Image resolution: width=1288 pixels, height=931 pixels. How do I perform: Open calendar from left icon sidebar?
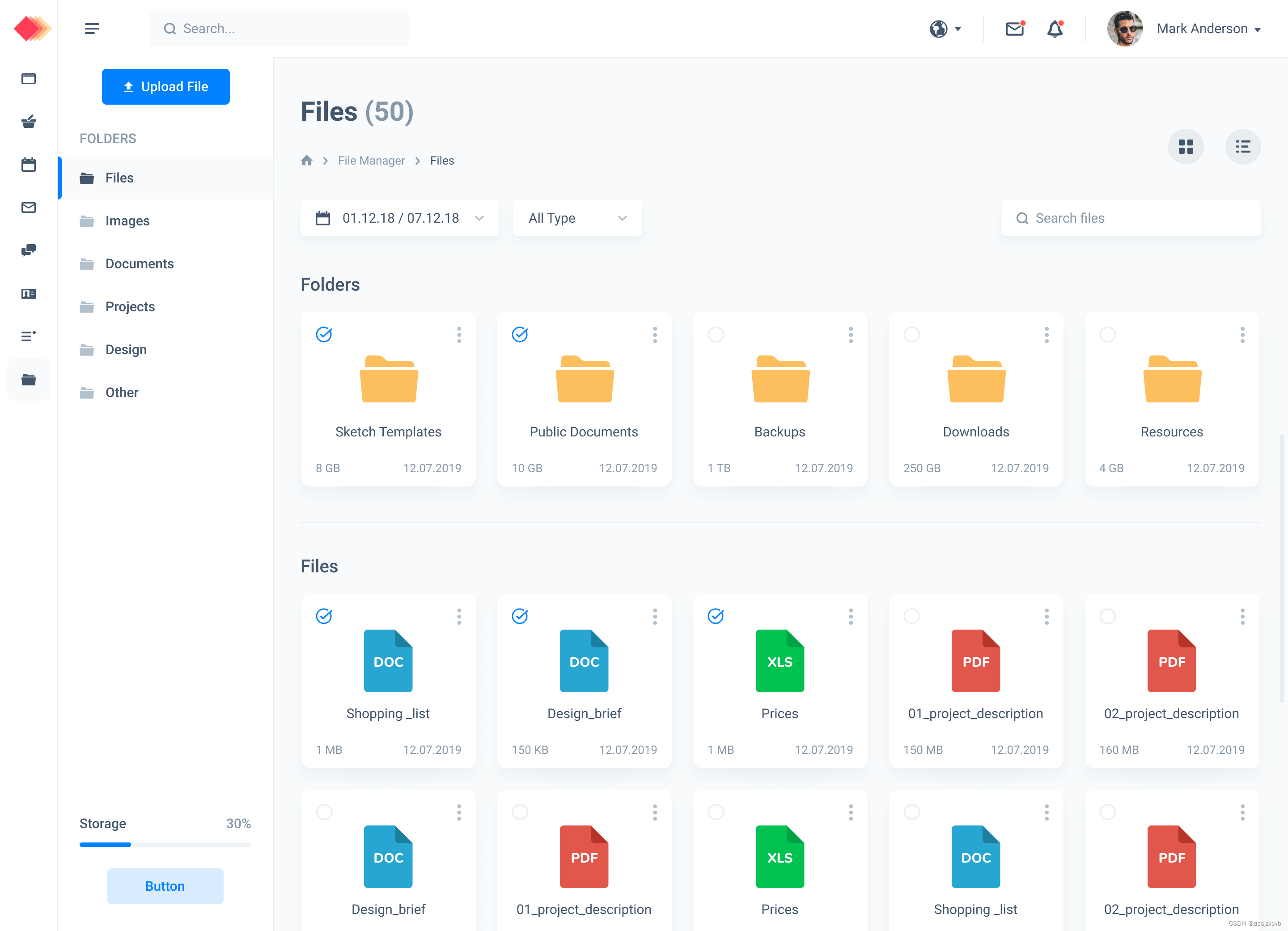[x=28, y=165]
